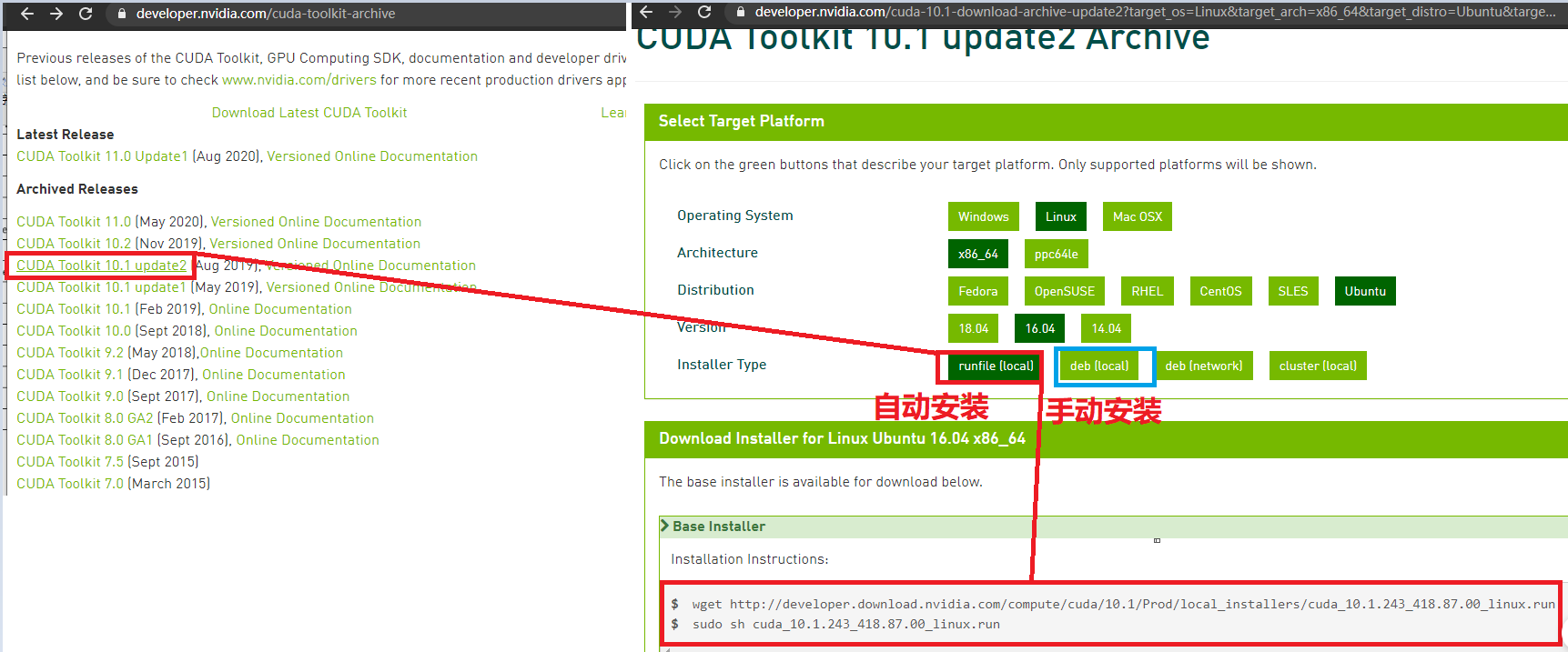The image size is (1568, 652).
Task: Open CUDA Toolkit 10.1 Feb 2019 link
Action: (x=74, y=309)
